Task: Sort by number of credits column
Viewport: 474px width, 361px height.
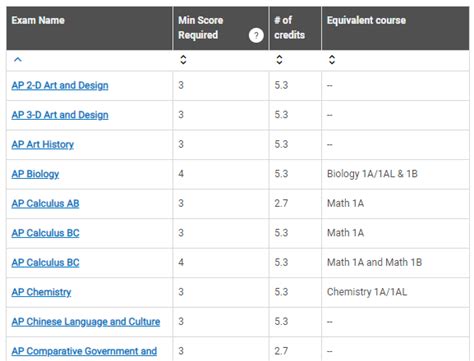Action: tap(279, 60)
